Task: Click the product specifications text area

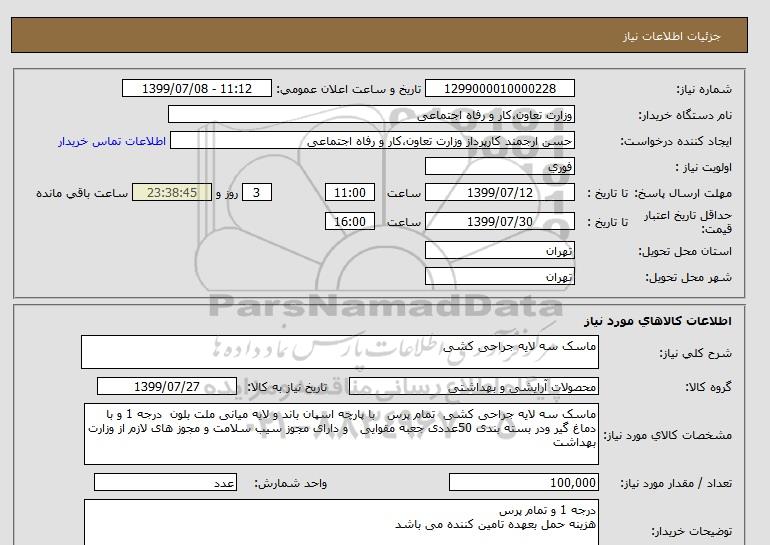Action: point(341,434)
